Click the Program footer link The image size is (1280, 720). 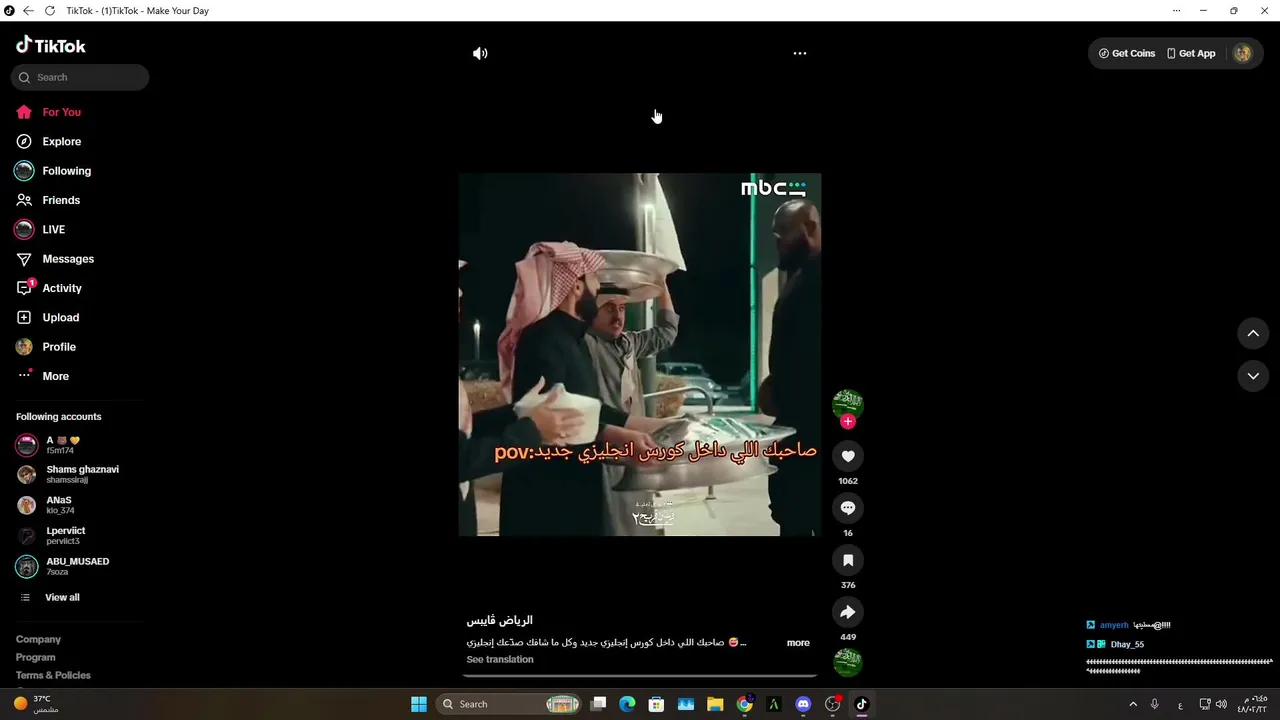tap(36, 657)
